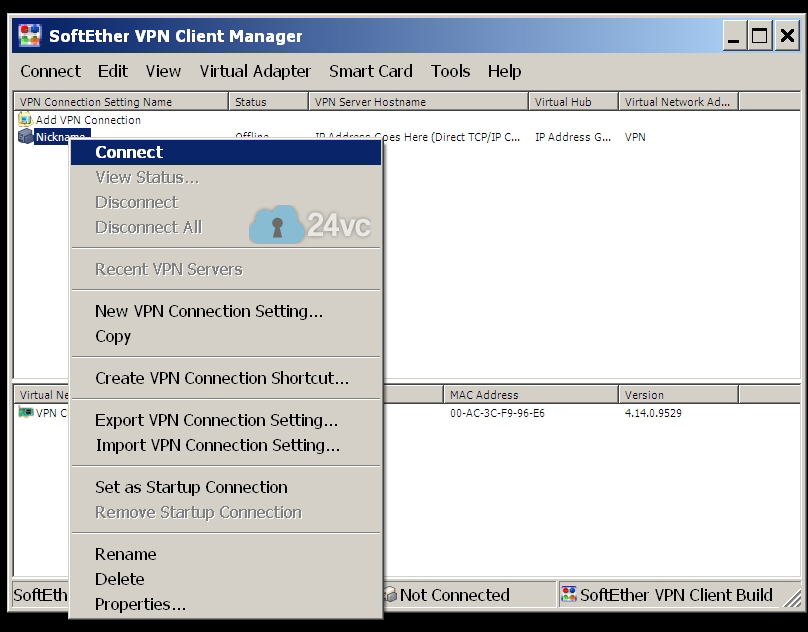Sort by the Version column header
Viewport: 808px width, 632px height.
coord(679,394)
